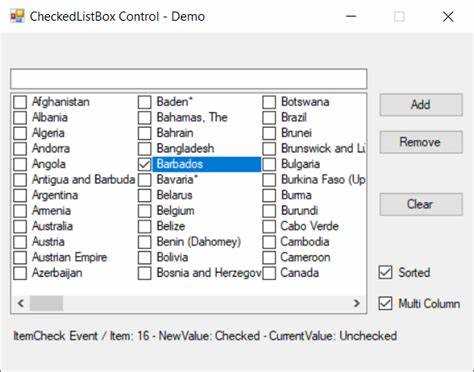The height and width of the screenshot is (372, 474).
Task: Select the Cambodia list item
Action: click(305, 242)
